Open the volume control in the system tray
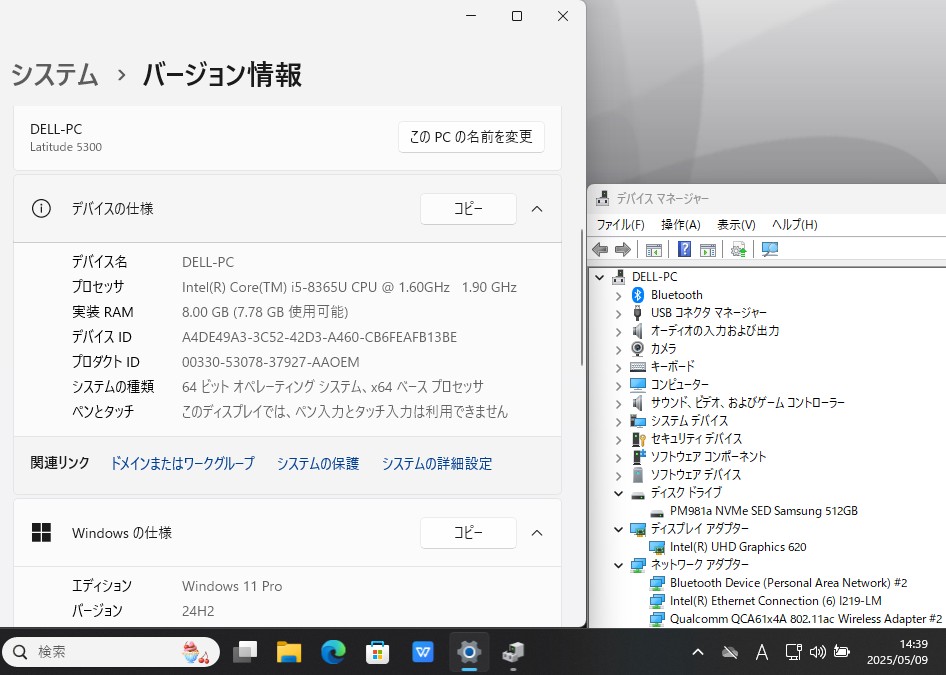 [817, 651]
